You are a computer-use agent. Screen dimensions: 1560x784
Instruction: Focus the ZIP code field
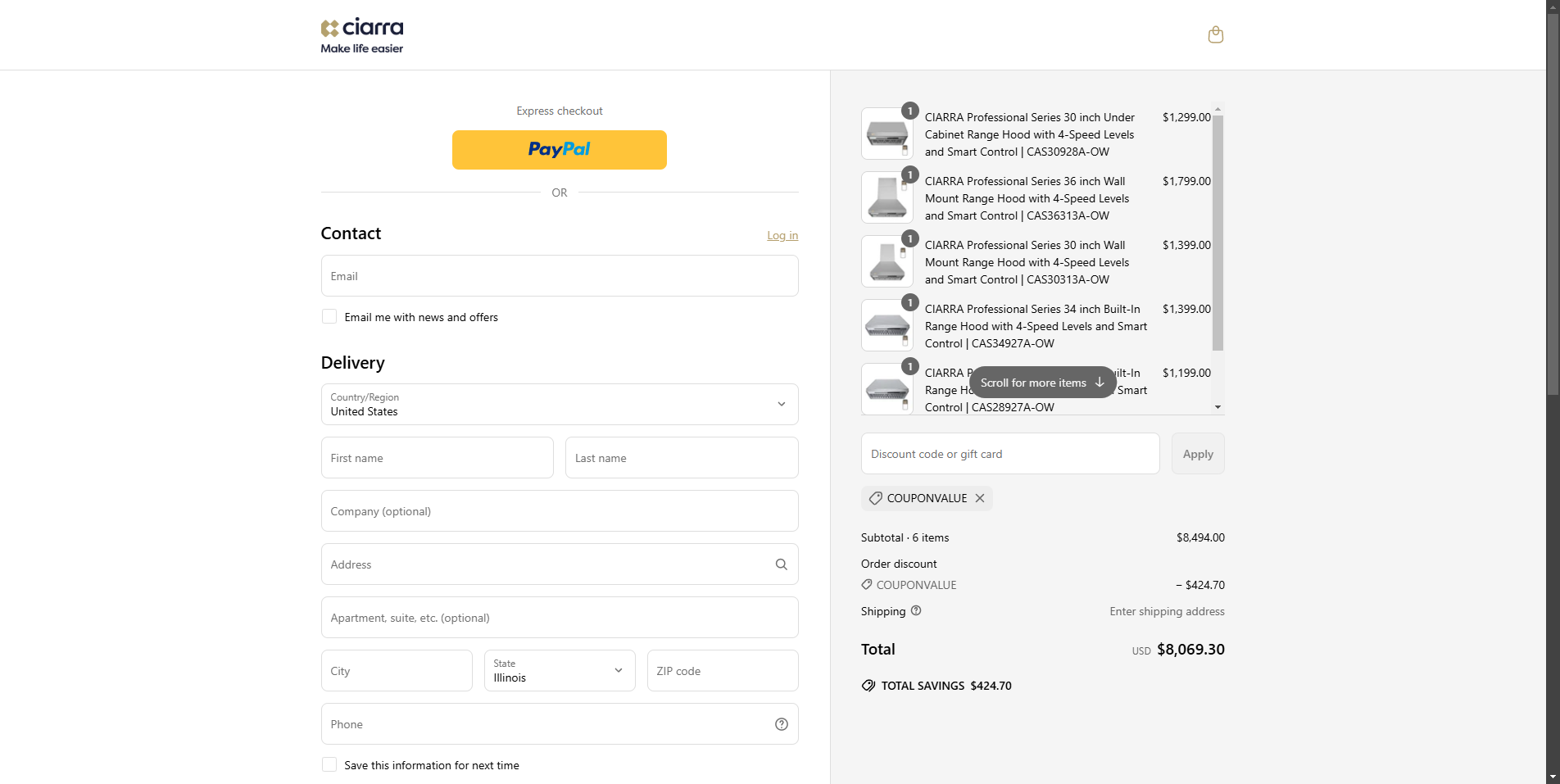(x=723, y=670)
